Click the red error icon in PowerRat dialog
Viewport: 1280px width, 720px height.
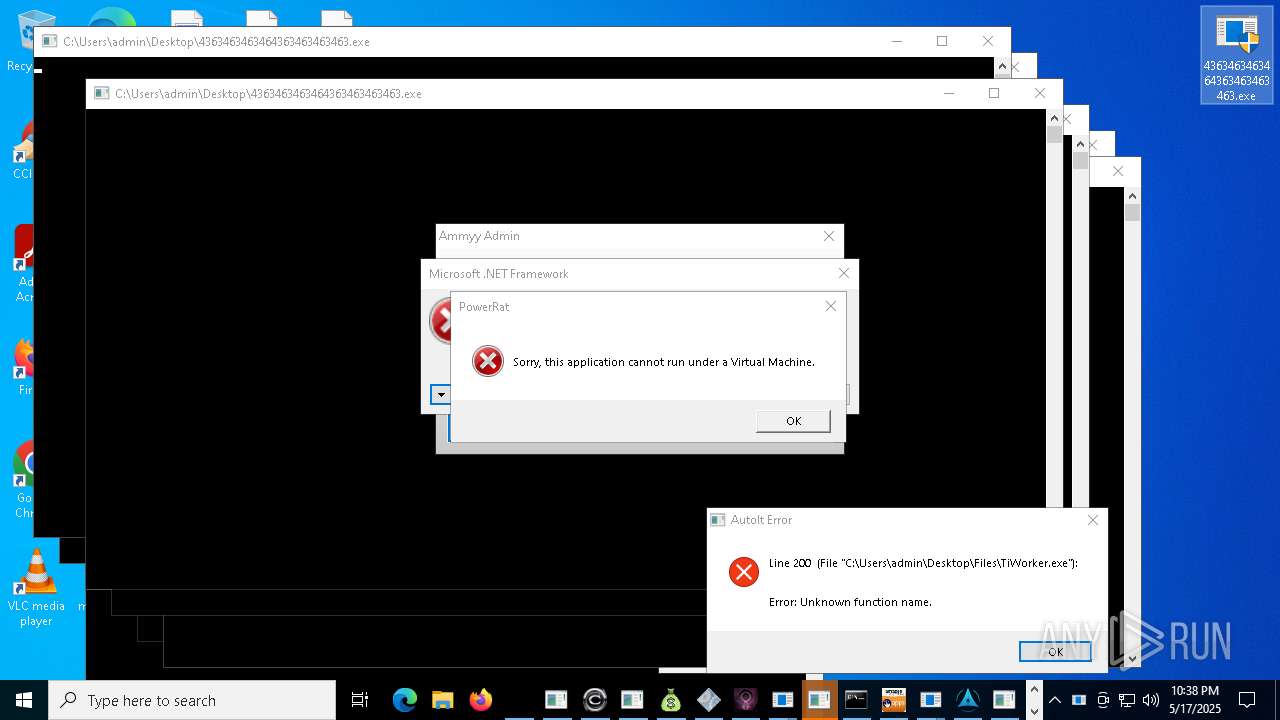488,361
